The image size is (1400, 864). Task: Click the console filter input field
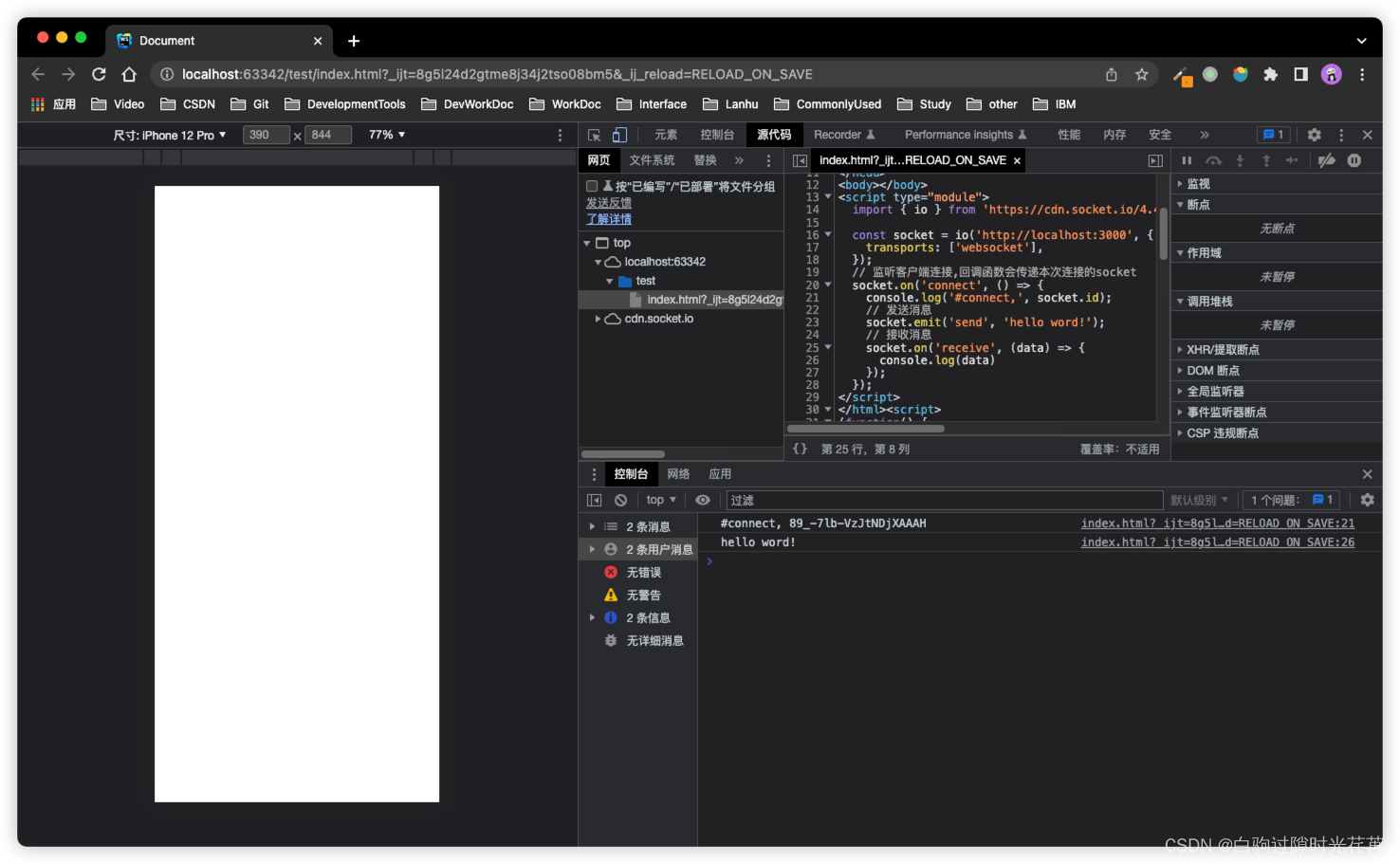pos(945,500)
